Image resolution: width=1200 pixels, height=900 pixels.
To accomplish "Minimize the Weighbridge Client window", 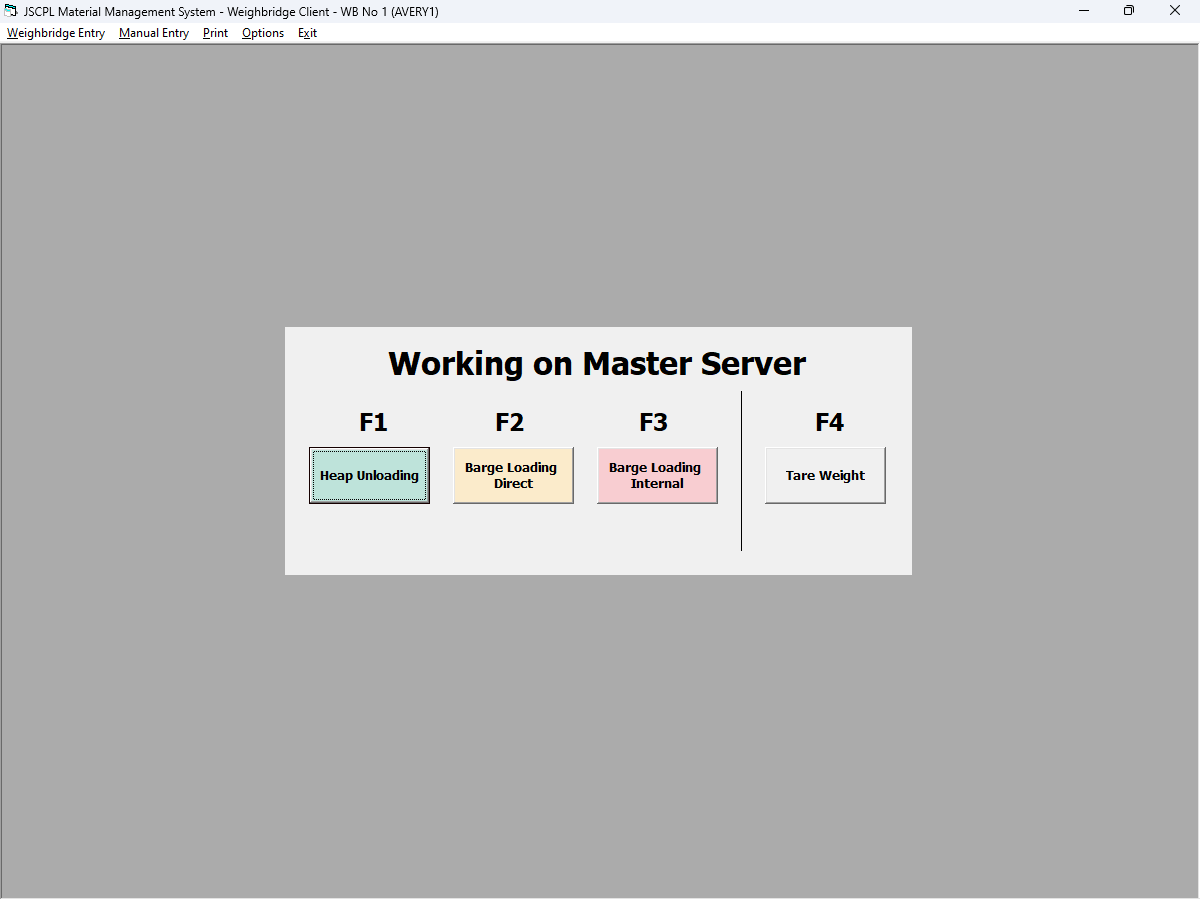I will [1083, 10].
